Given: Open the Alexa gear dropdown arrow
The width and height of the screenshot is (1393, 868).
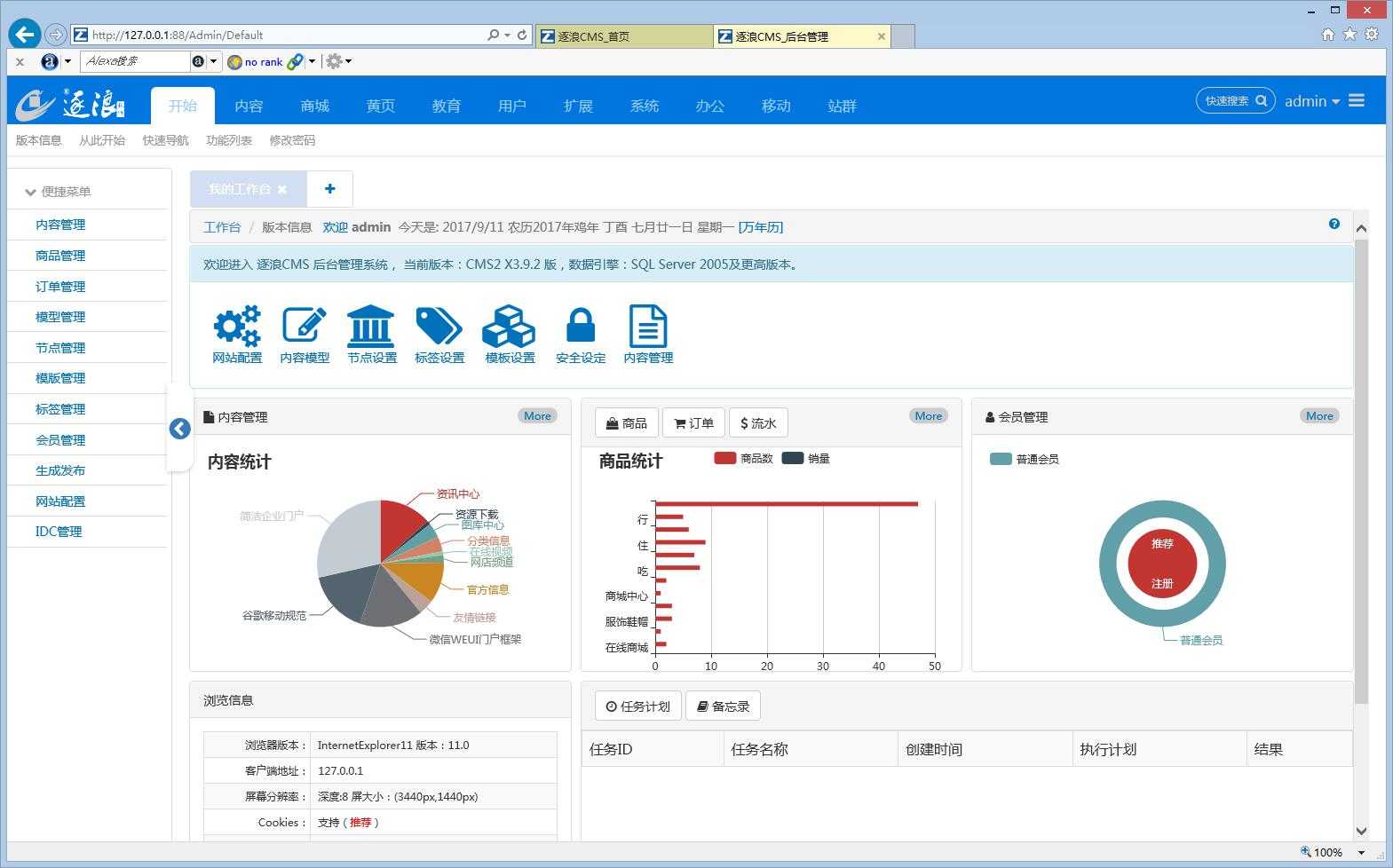Looking at the screenshot, I should 348,61.
